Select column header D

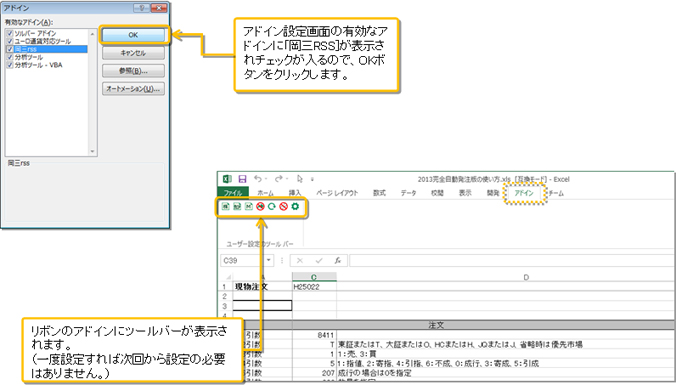tap(526, 277)
